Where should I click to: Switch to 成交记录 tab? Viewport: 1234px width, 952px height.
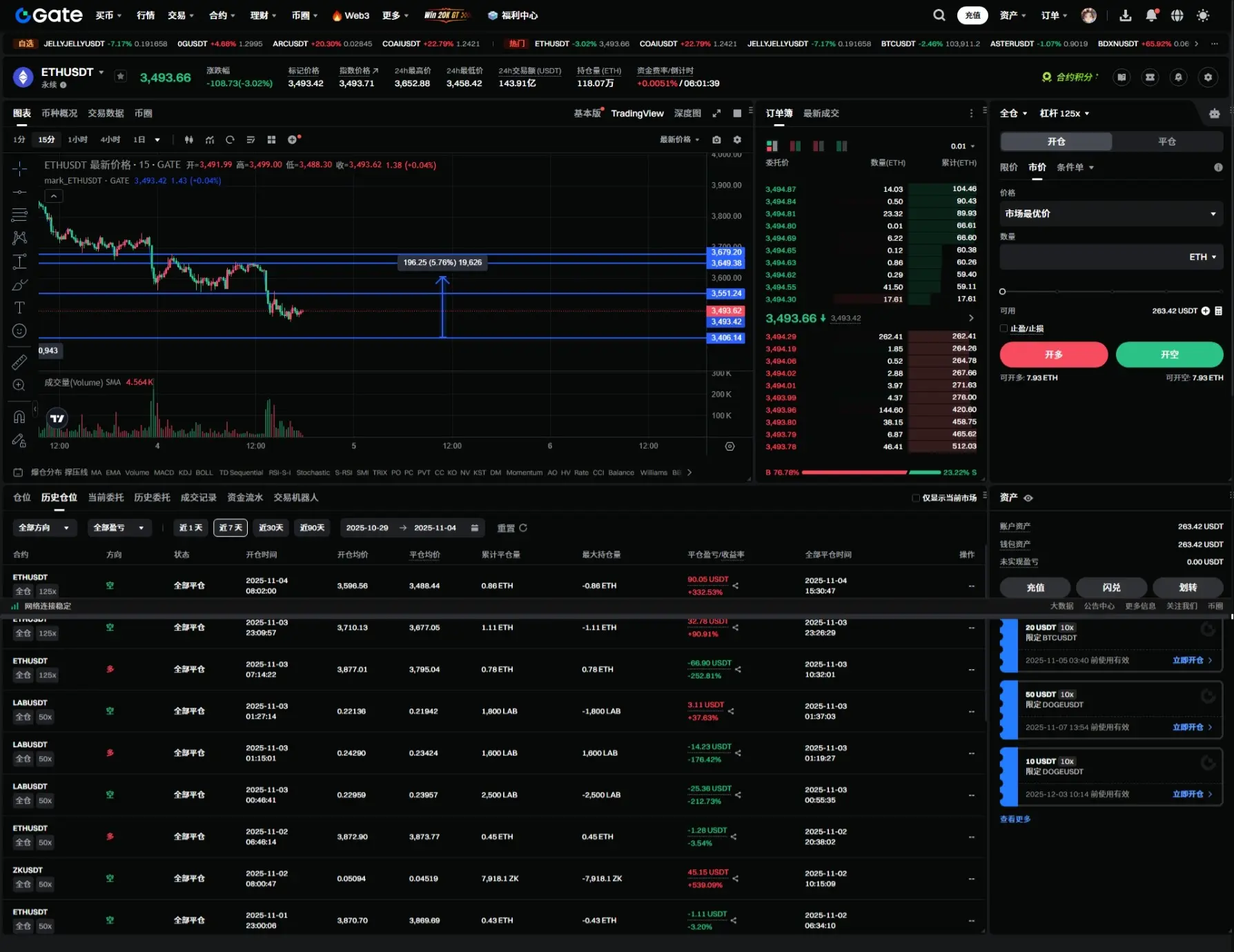click(198, 497)
